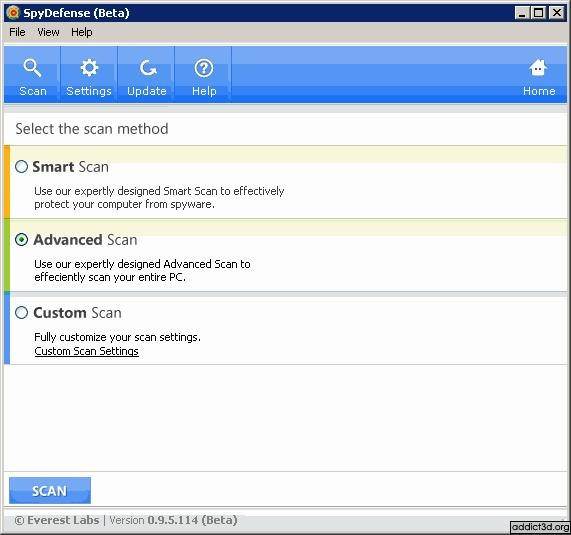This screenshot has height=535, width=571.
Task: Open the View menu
Action: pyautogui.click(x=48, y=32)
